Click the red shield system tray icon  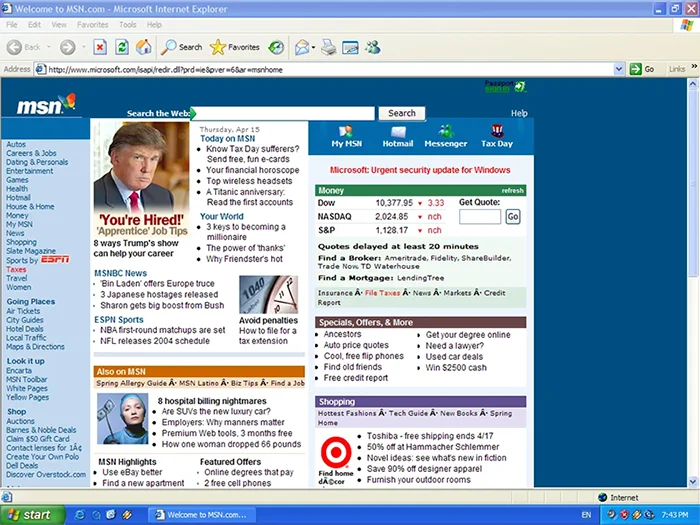(x=625, y=515)
